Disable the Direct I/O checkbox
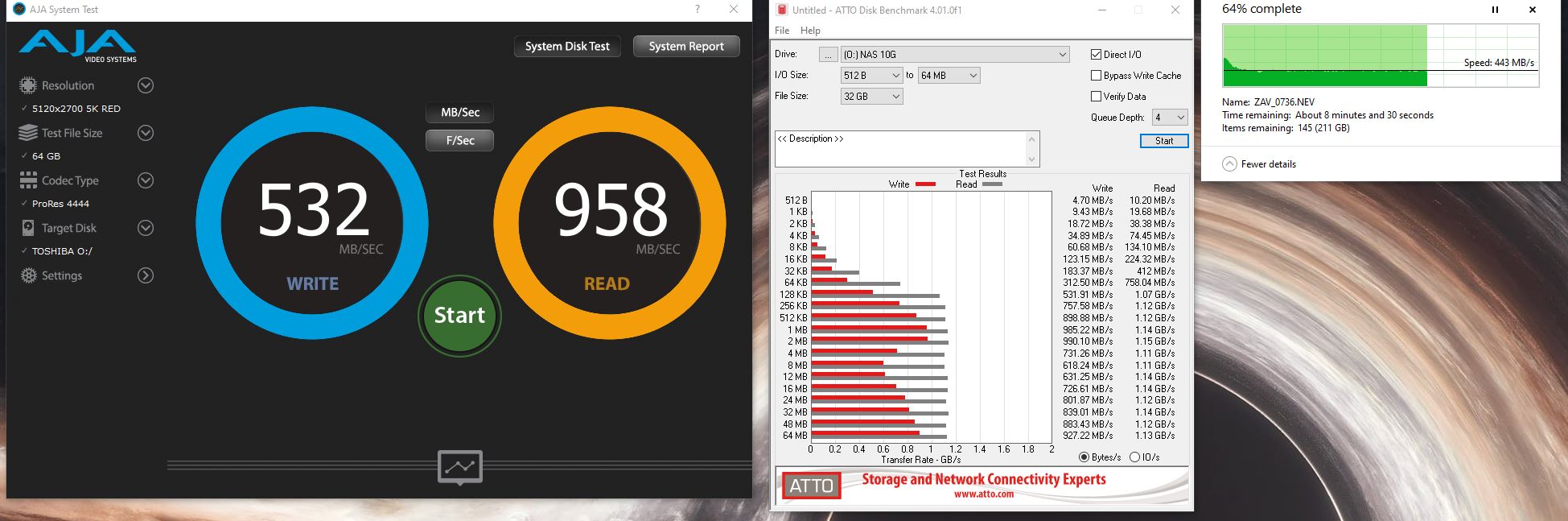This screenshot has width=1568, height=521. pos(1096,55)
